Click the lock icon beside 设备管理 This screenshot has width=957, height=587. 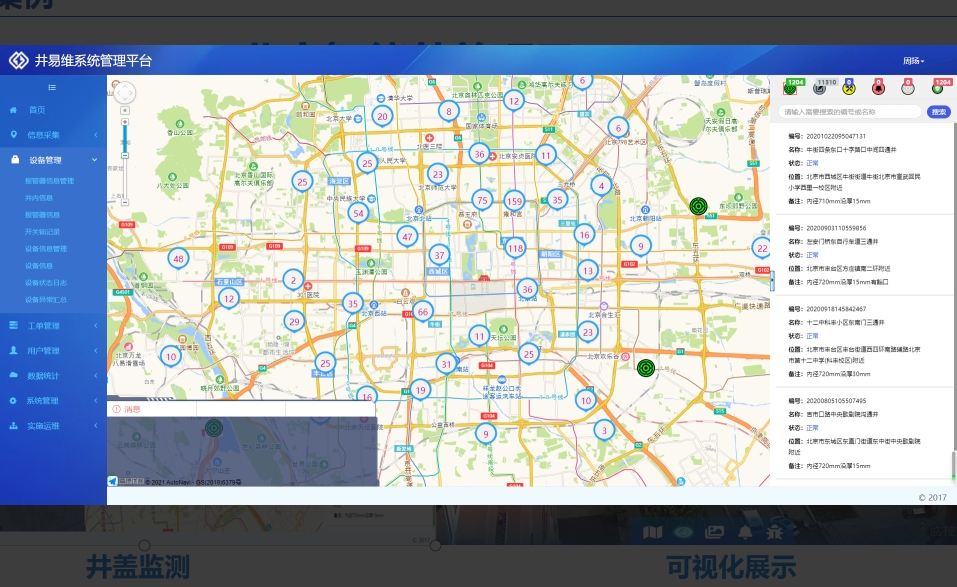[15, 160]
